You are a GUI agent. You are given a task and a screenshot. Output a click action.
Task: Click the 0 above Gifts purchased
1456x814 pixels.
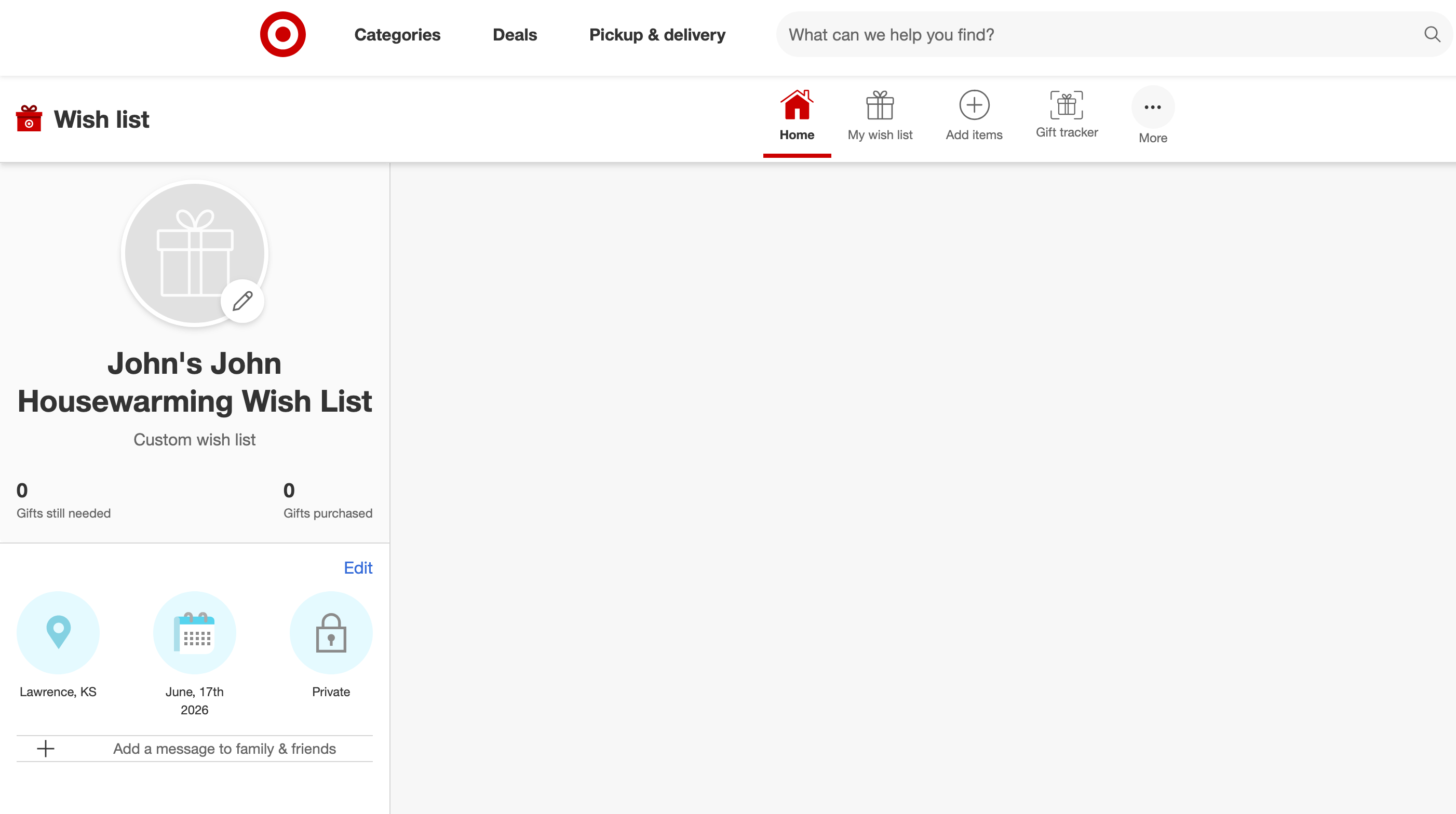pos(289,490)
